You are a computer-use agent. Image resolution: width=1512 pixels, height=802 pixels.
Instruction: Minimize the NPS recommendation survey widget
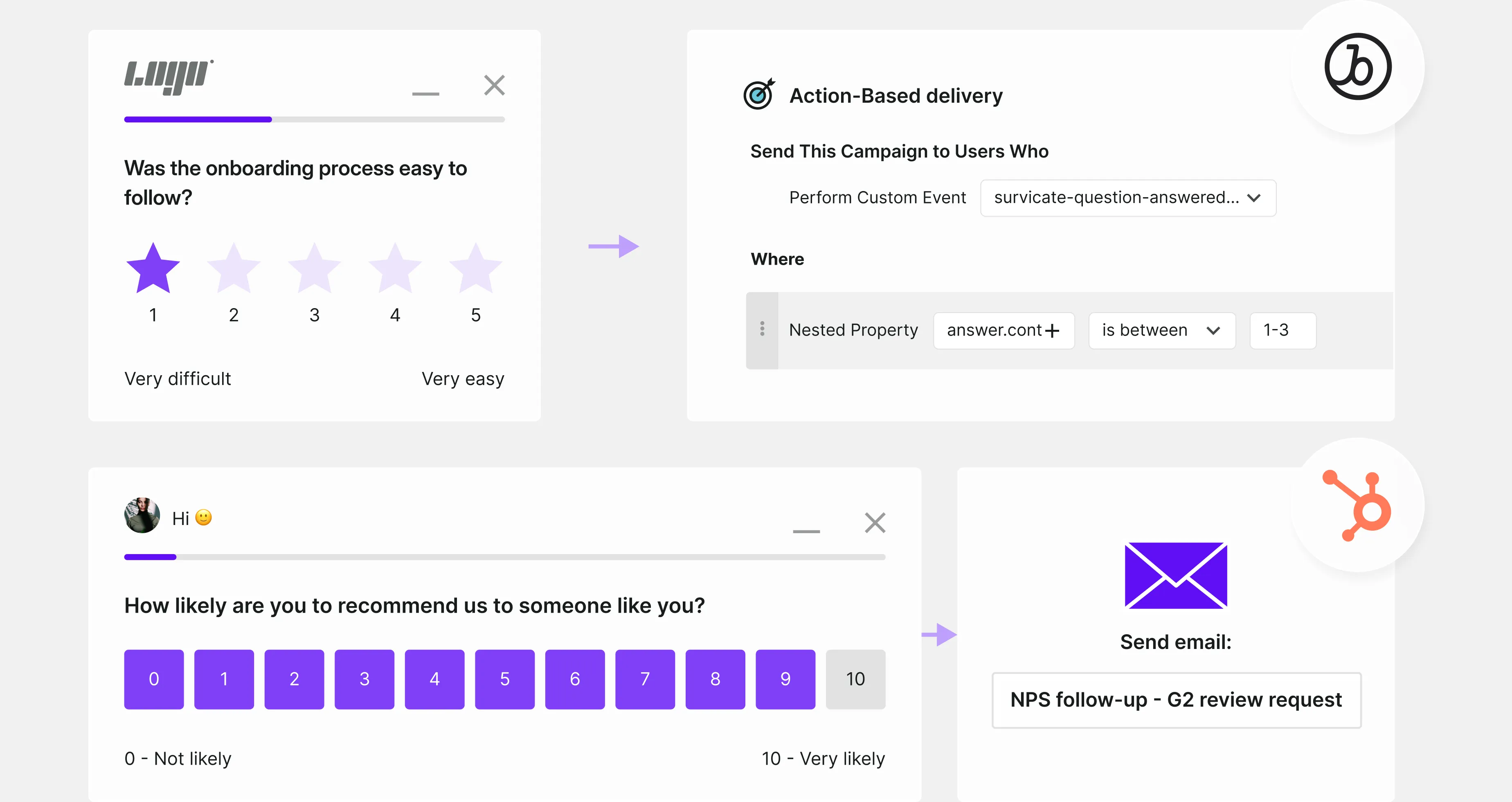point(806,531)
